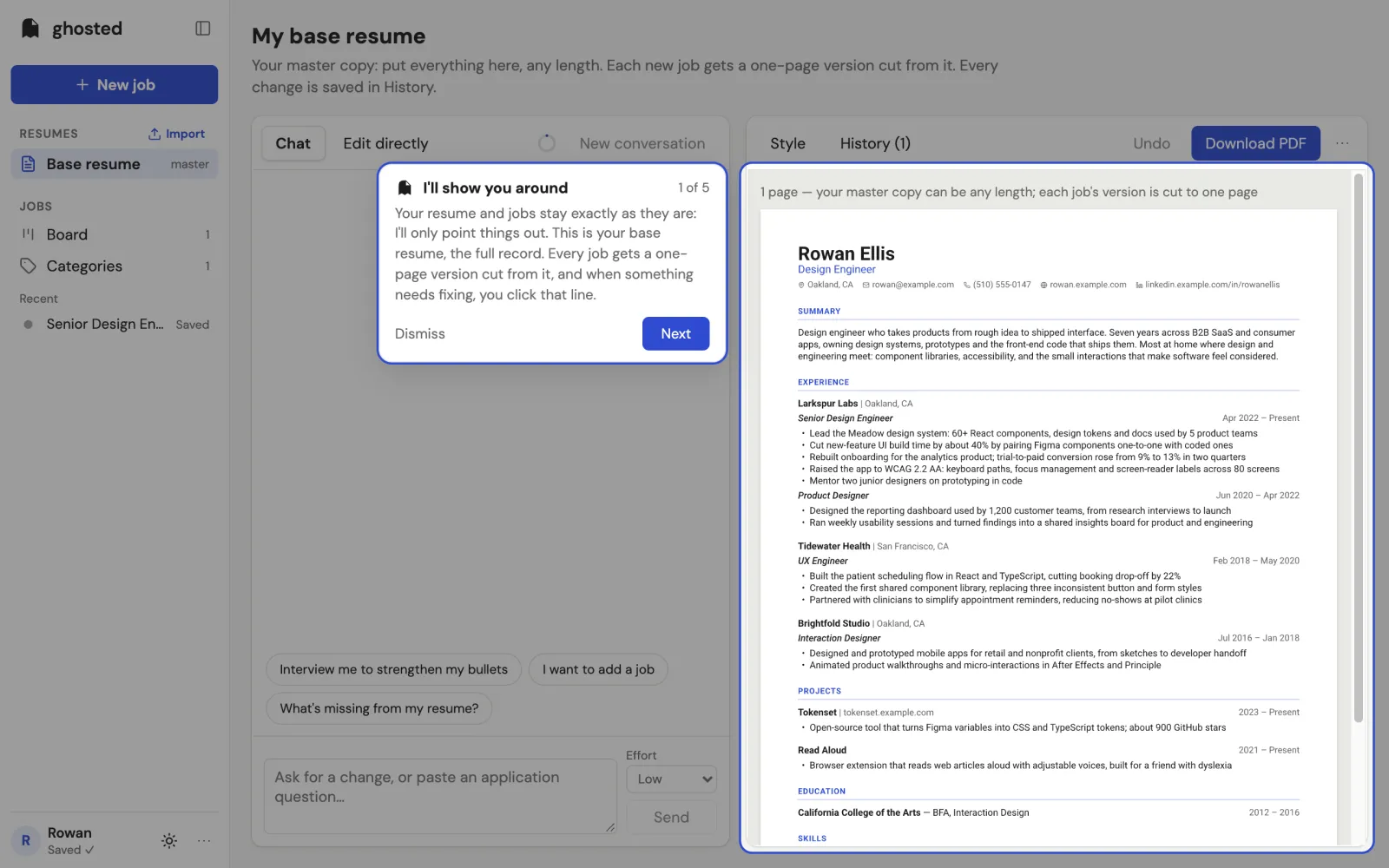Viewport: 1389px width, 868px height.
Task: Click the Rowan avatar
Action: [x=26, y=840]
